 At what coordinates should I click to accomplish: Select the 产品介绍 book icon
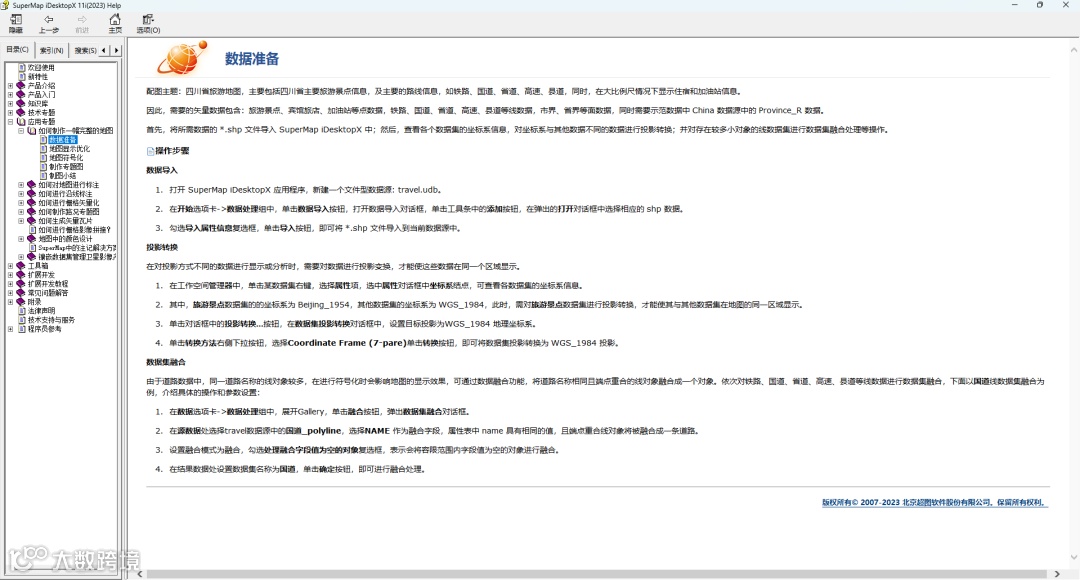21,85
